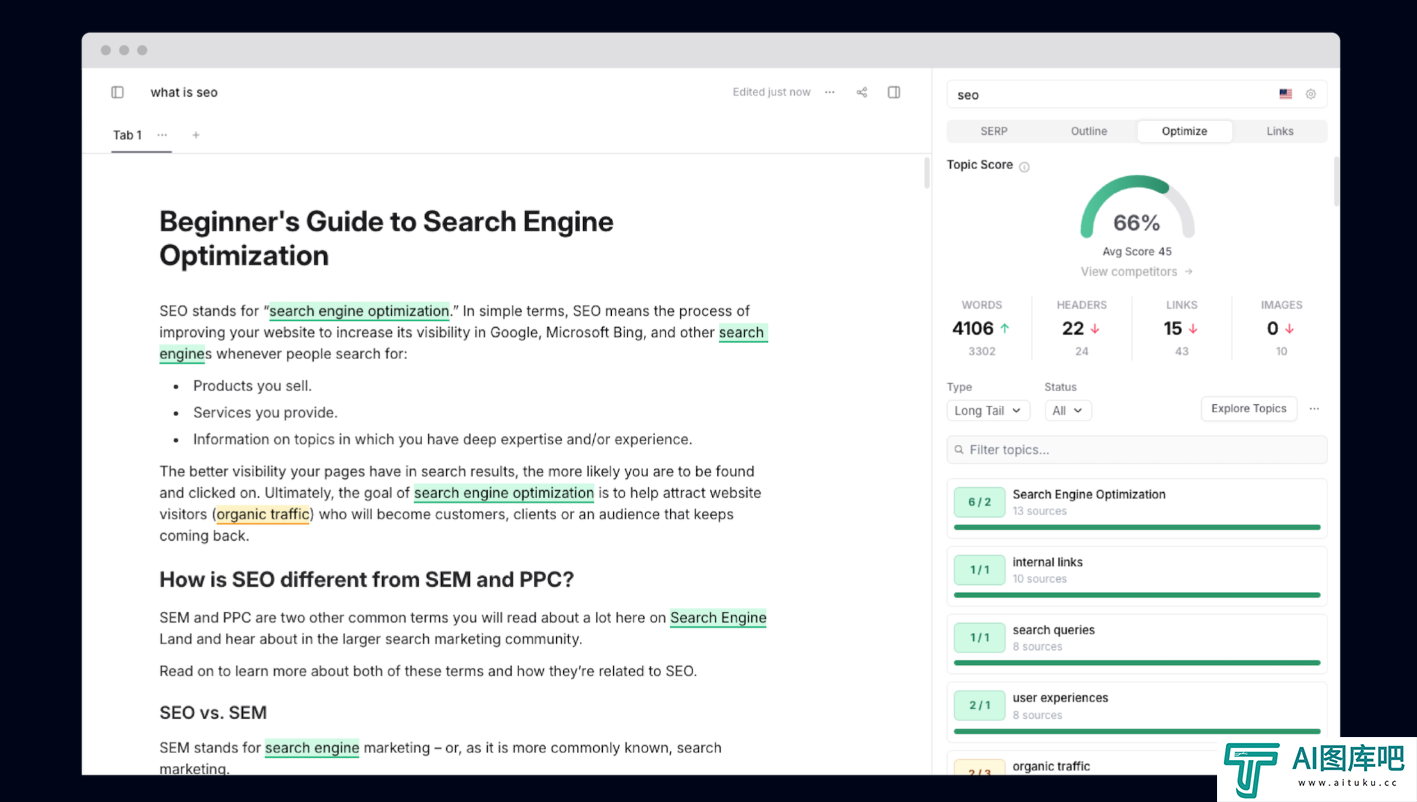
Task: Click the right panel vertical scrollbar
Action: pos(1336,180)
